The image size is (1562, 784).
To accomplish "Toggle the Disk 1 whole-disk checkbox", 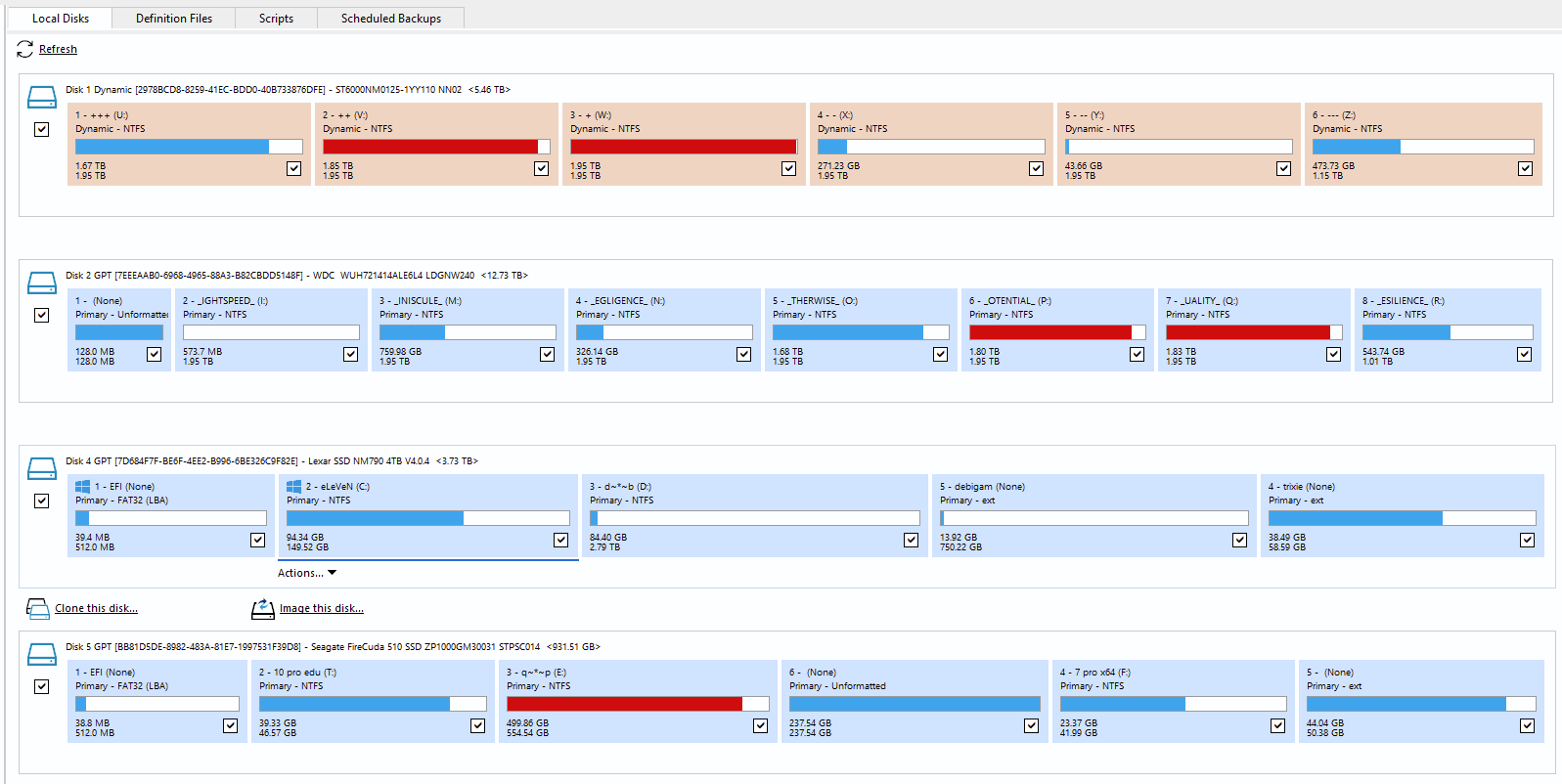I will 41,129.
